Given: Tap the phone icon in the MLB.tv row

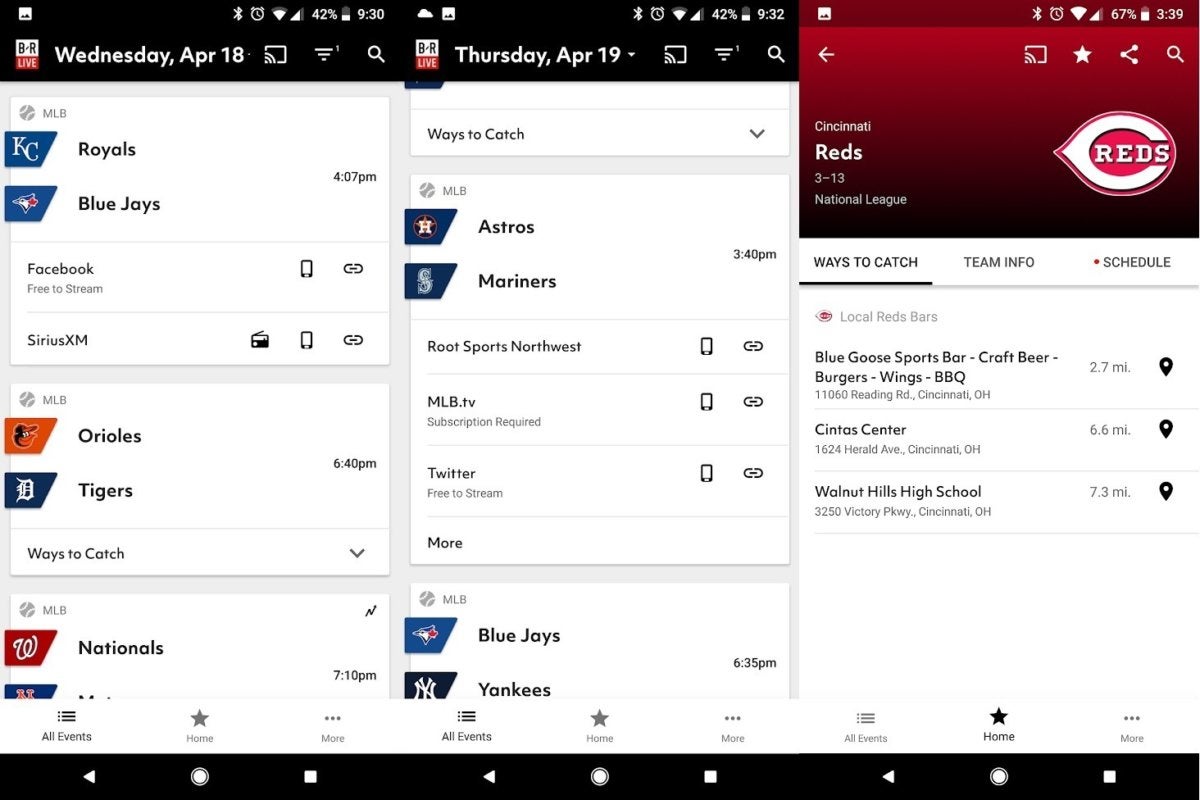Looking at the screenshot, I should pos(707,402).
